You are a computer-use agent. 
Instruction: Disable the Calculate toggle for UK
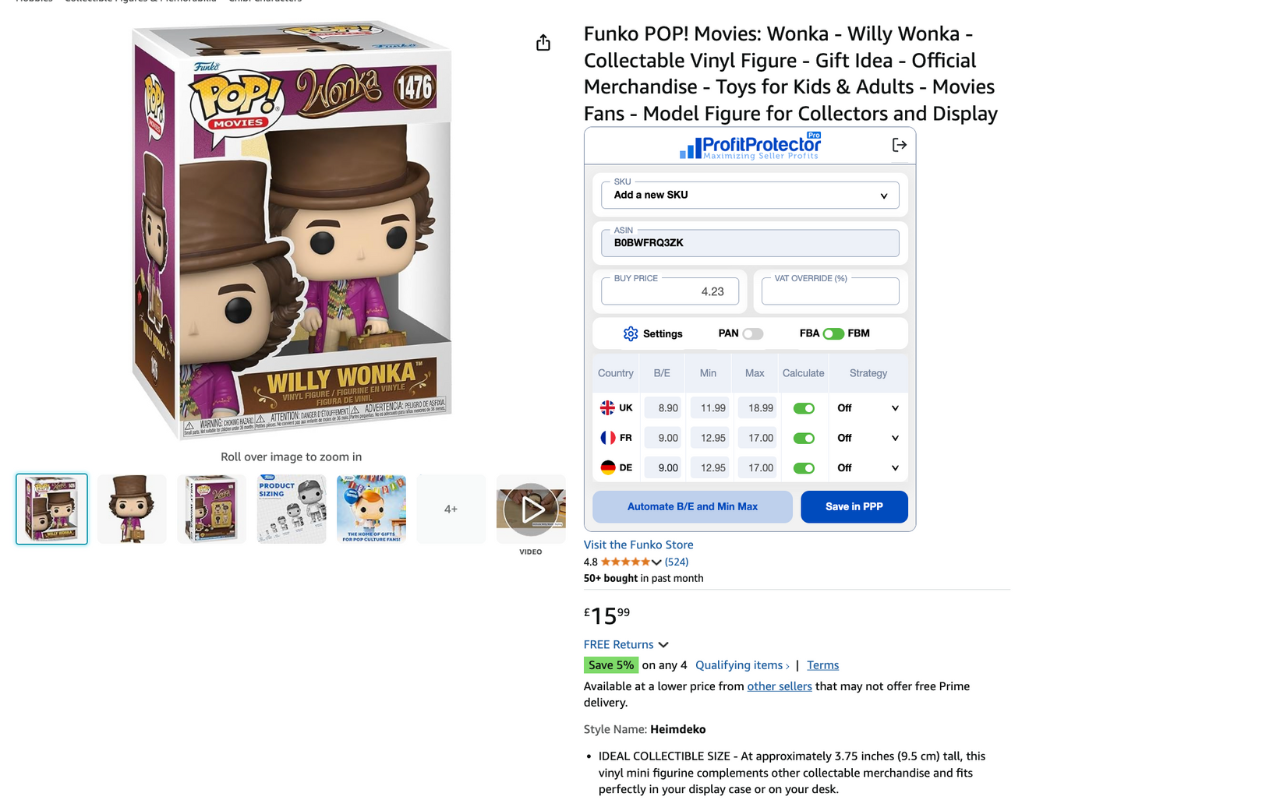click(804, 408)
